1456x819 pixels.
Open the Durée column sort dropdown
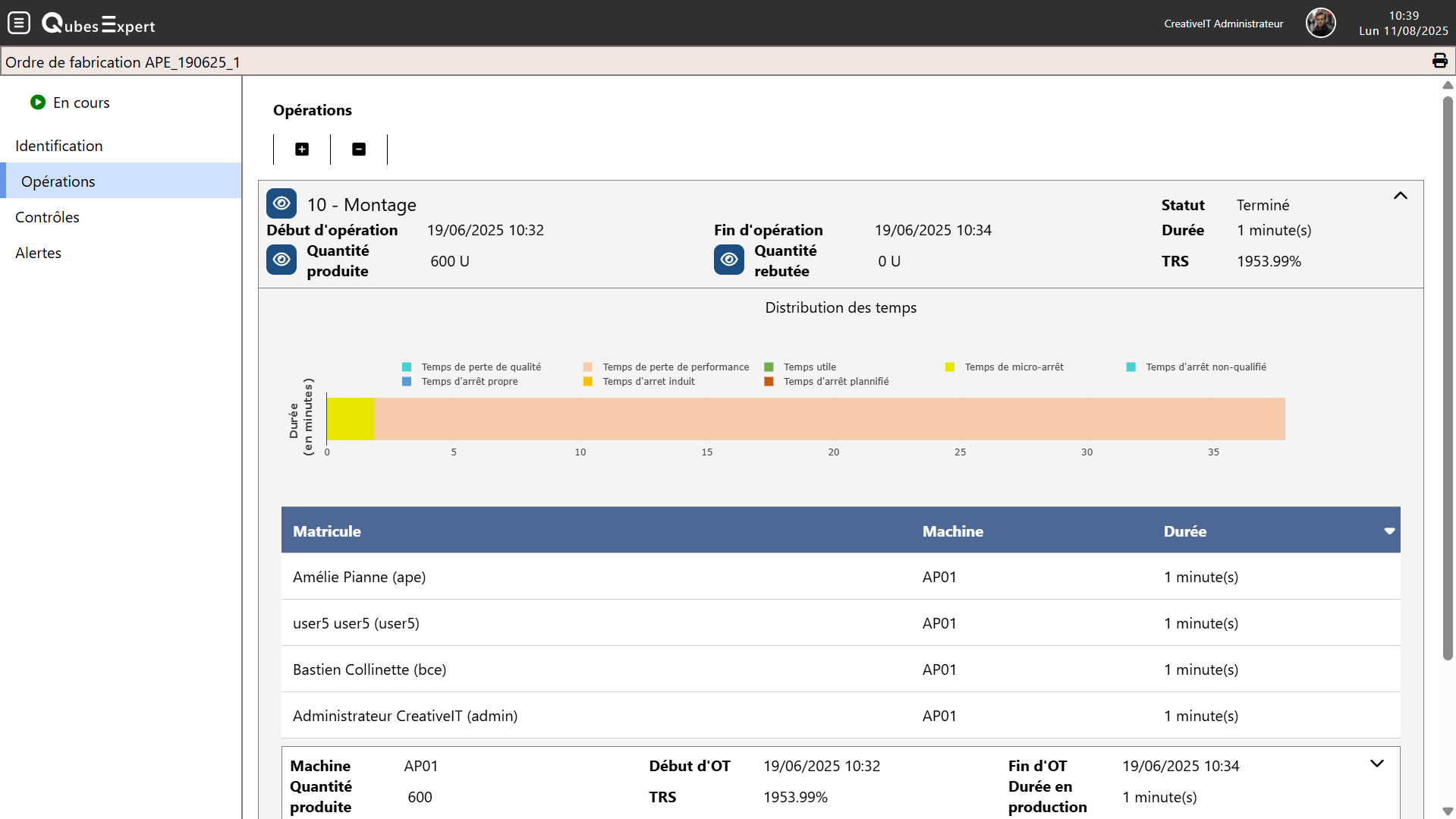(x=1389, y=531)
